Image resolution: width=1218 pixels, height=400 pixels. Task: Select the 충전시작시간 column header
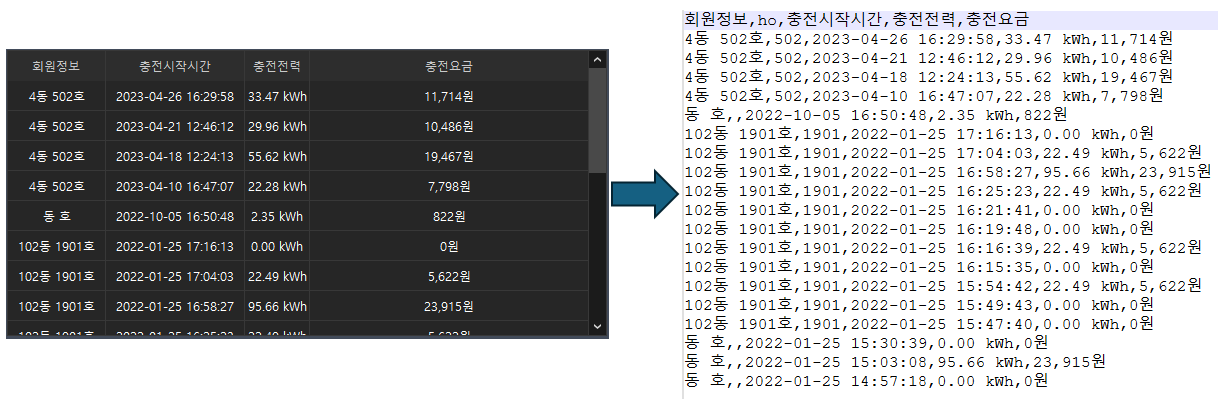[x=174, y=67]
